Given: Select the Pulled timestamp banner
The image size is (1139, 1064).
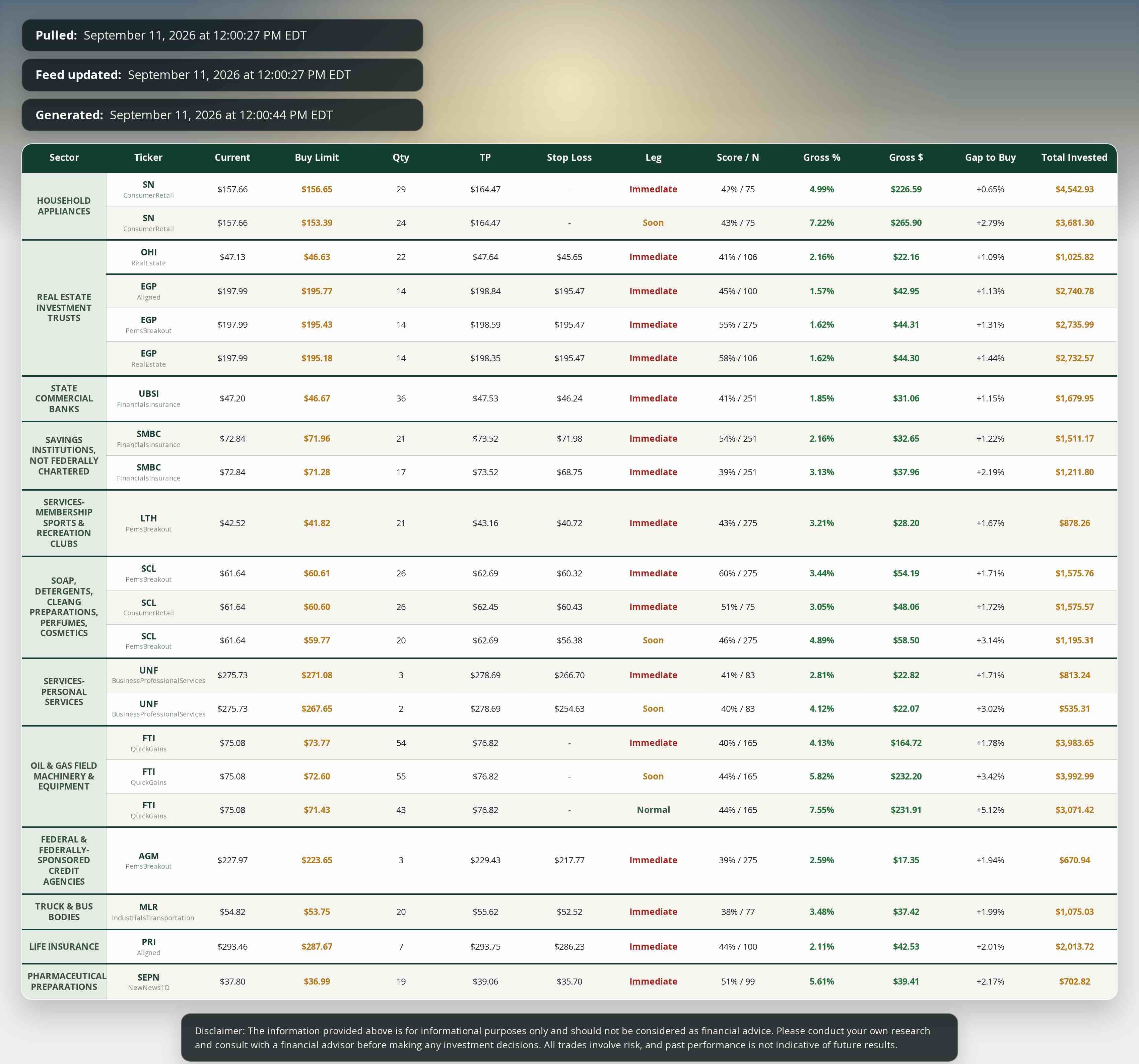Looking at the screenshot, I should [222, 35].
